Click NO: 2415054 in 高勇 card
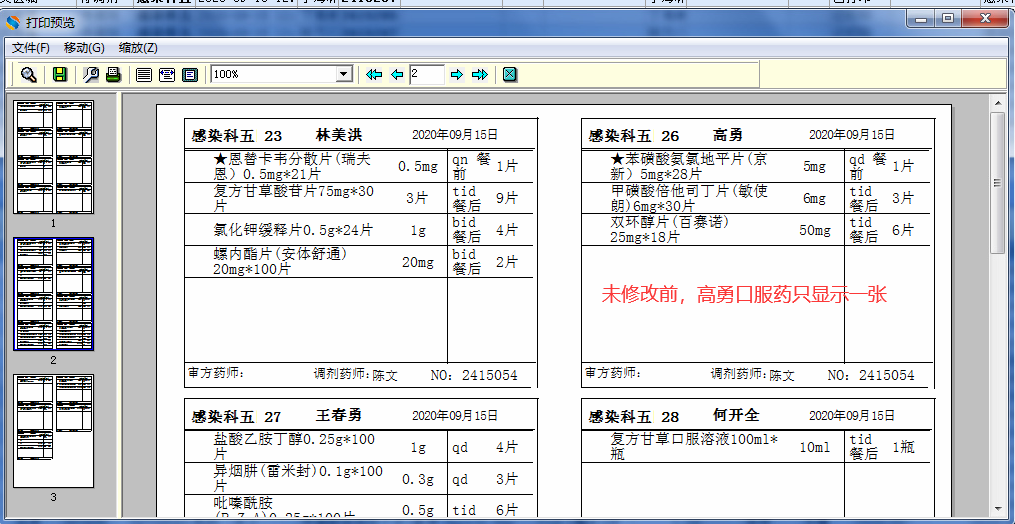 click(x=871, y=375)
